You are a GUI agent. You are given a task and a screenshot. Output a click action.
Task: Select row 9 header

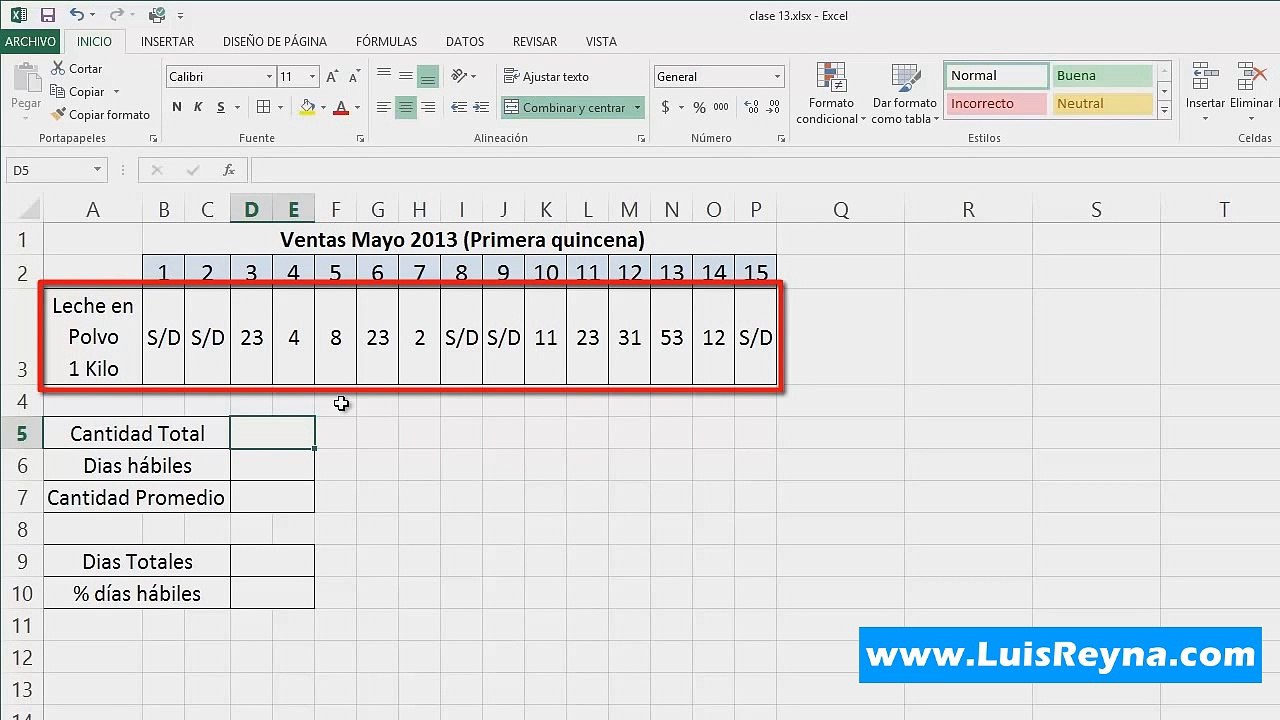(22, 561)
